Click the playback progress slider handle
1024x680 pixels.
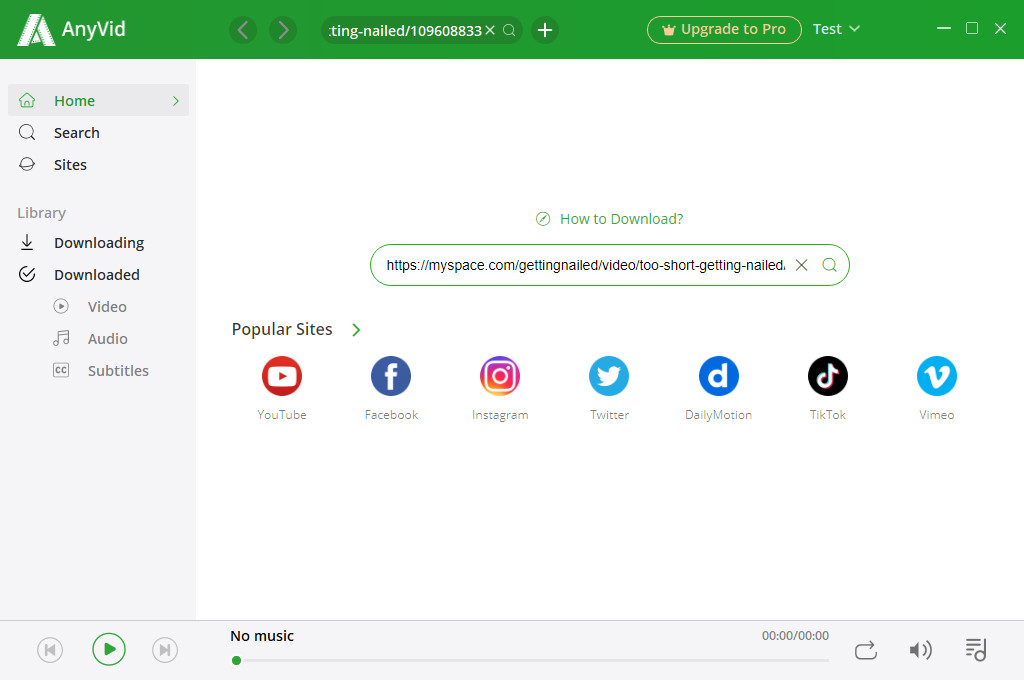(x=236, y=660)
